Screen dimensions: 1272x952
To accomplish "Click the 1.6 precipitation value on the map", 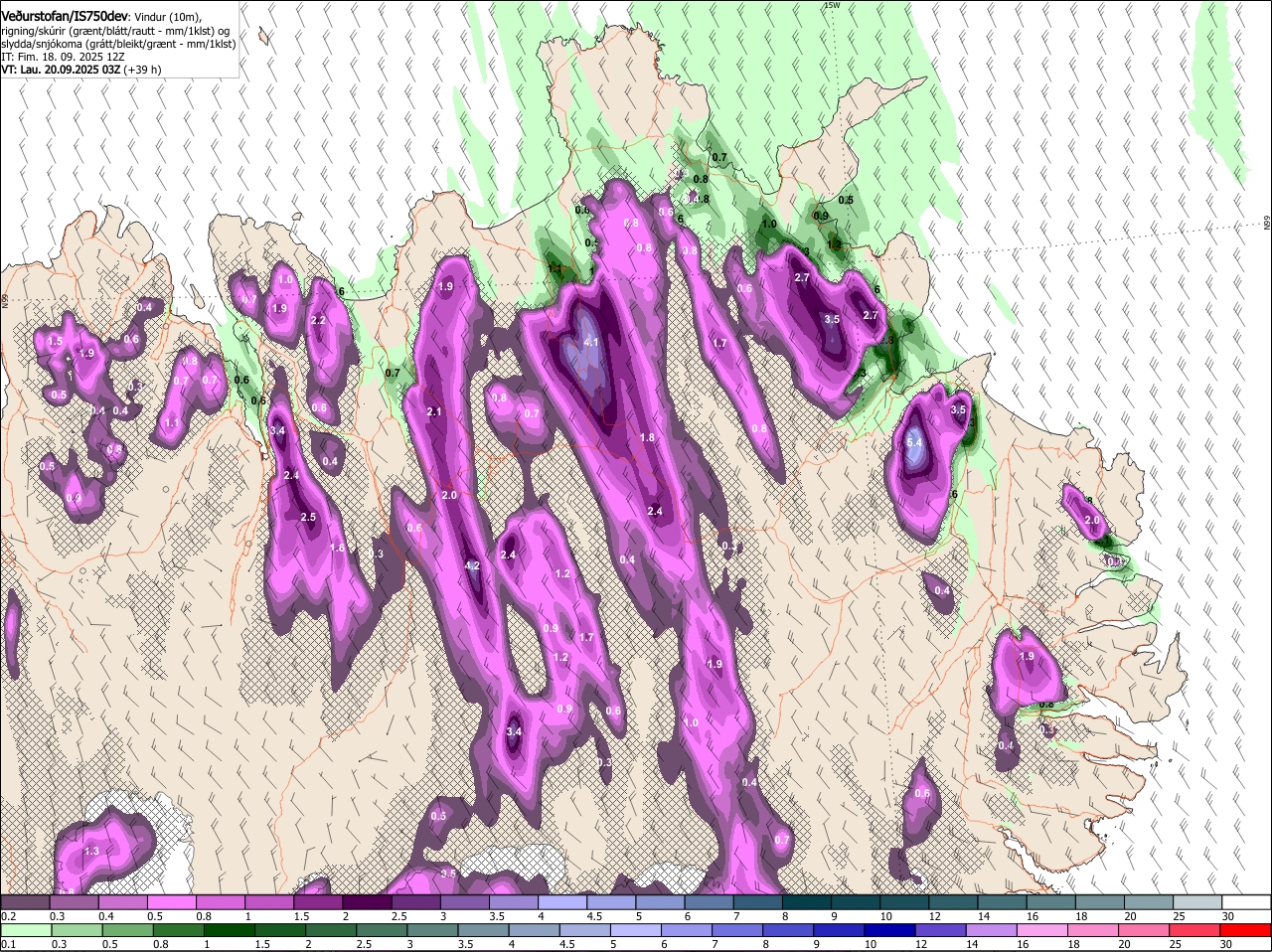I will pos(337,549).
